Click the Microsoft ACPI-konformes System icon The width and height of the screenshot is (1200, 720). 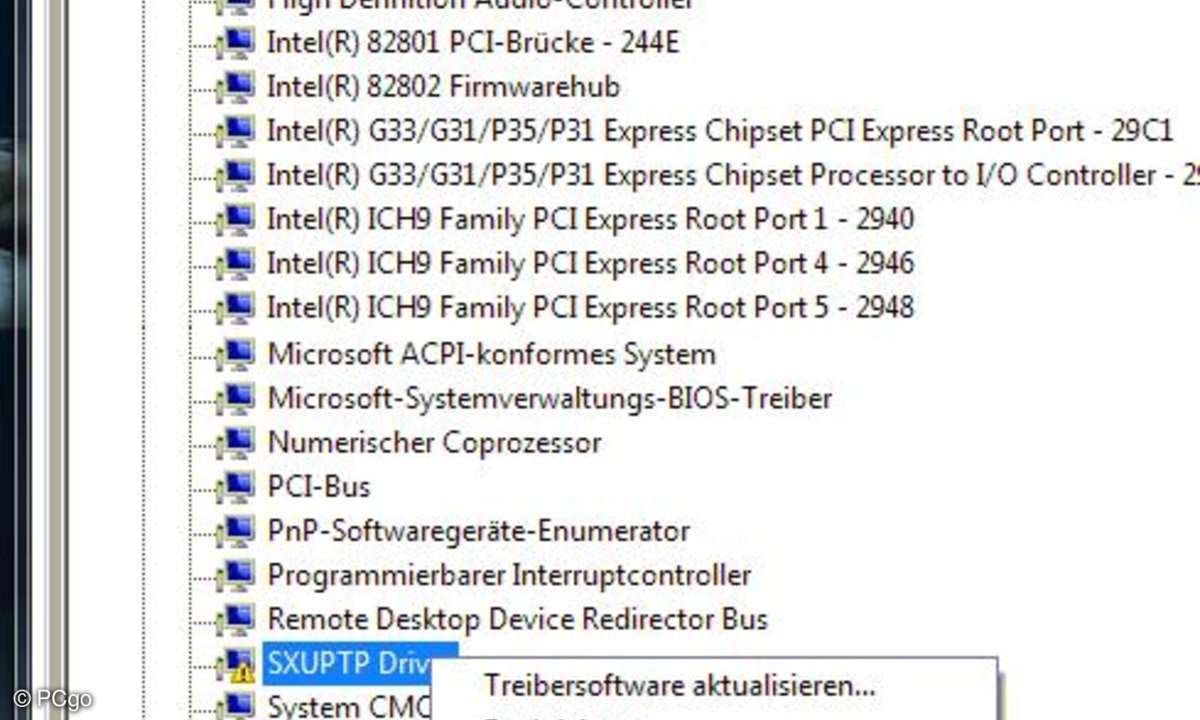[236, 354]
